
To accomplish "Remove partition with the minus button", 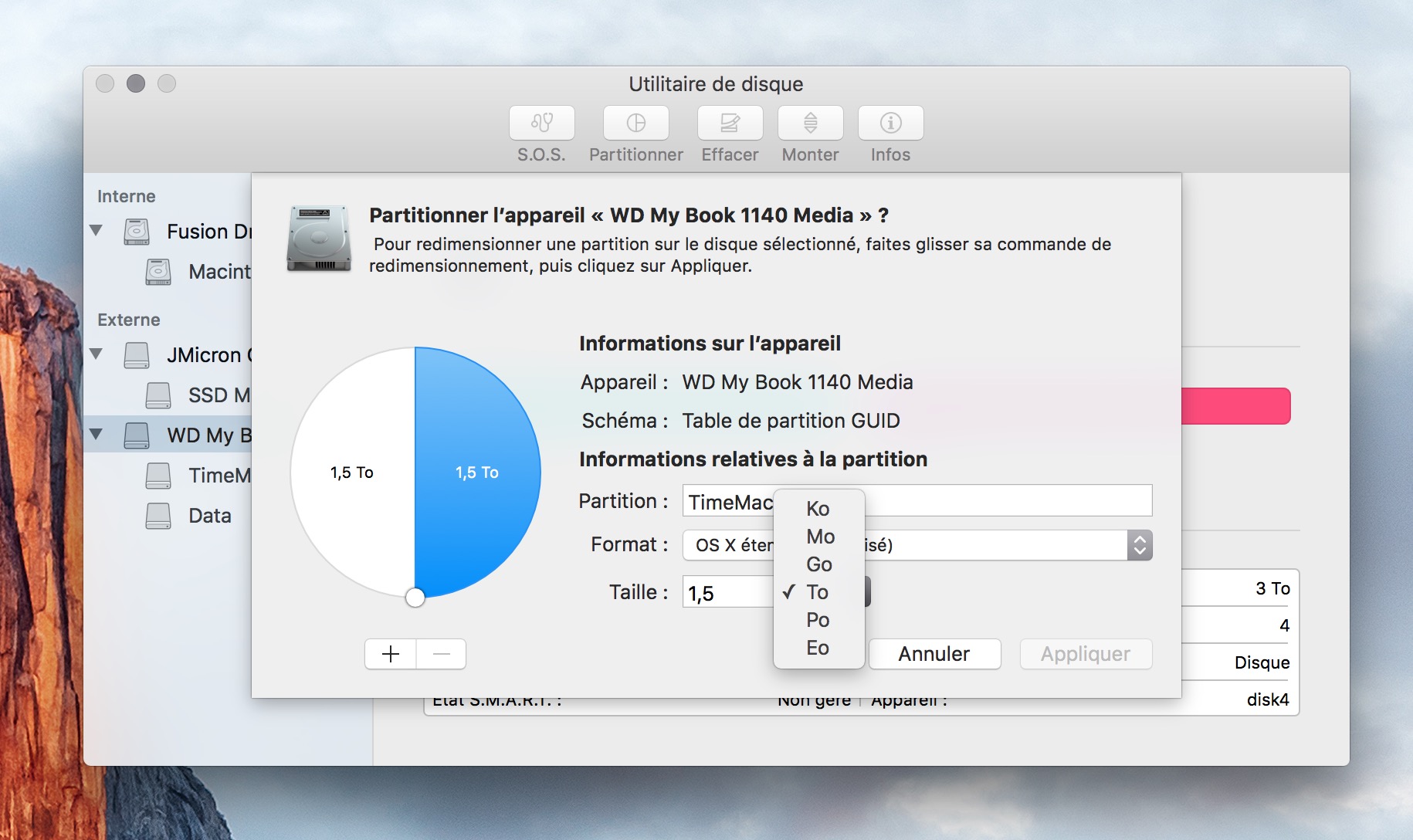I will click(442, 654).
